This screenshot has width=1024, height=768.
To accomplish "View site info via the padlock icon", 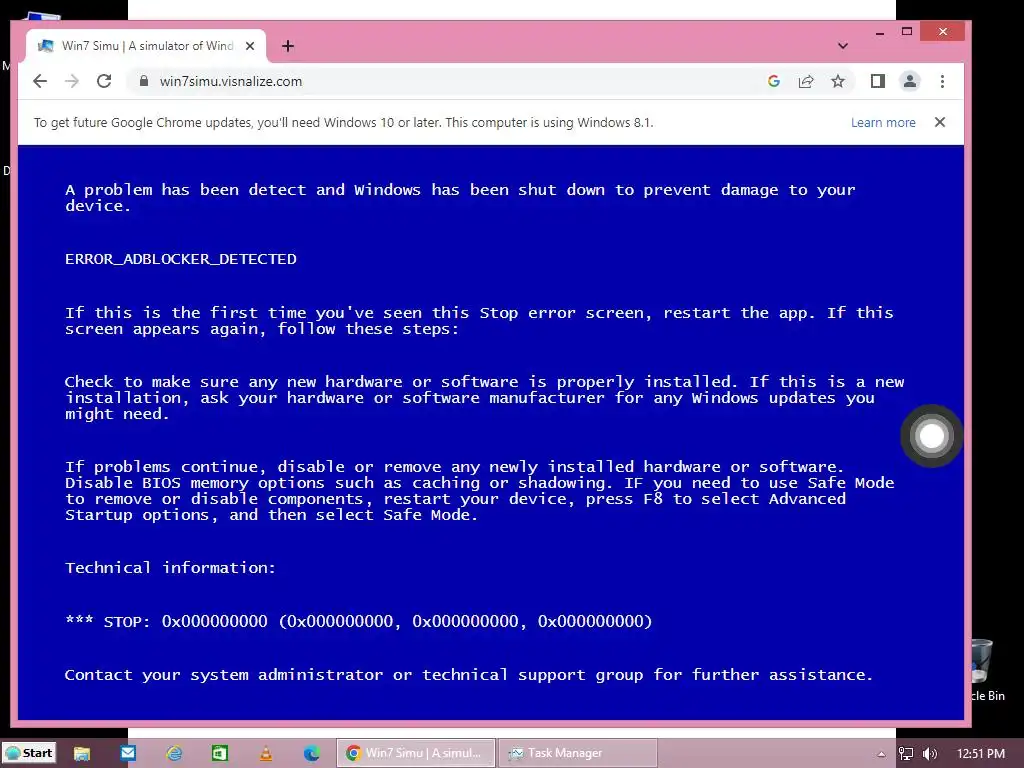I will pos(144,81).
